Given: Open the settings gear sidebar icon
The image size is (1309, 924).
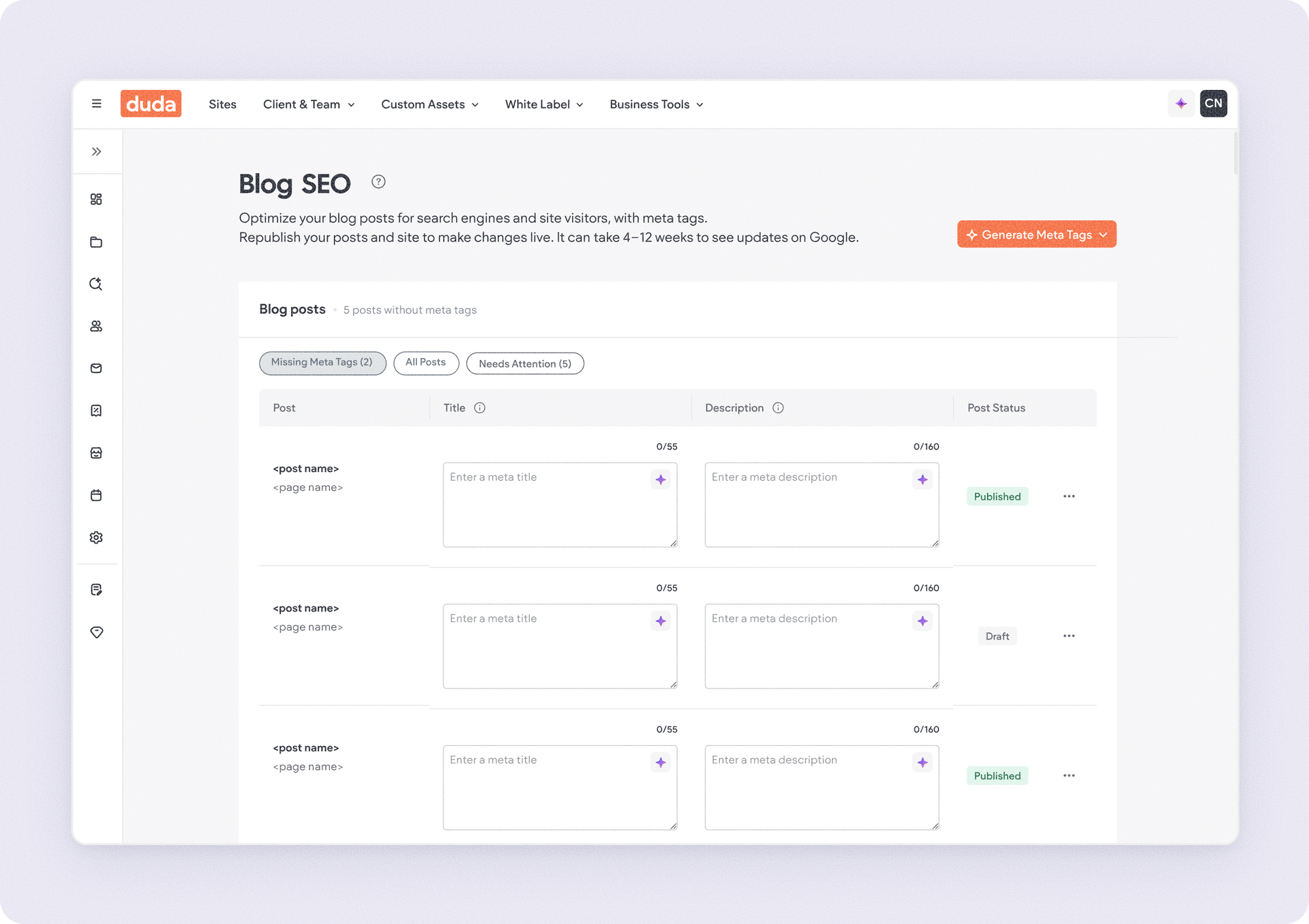Looking at the screenshot, I should click(x=96, y=537).
